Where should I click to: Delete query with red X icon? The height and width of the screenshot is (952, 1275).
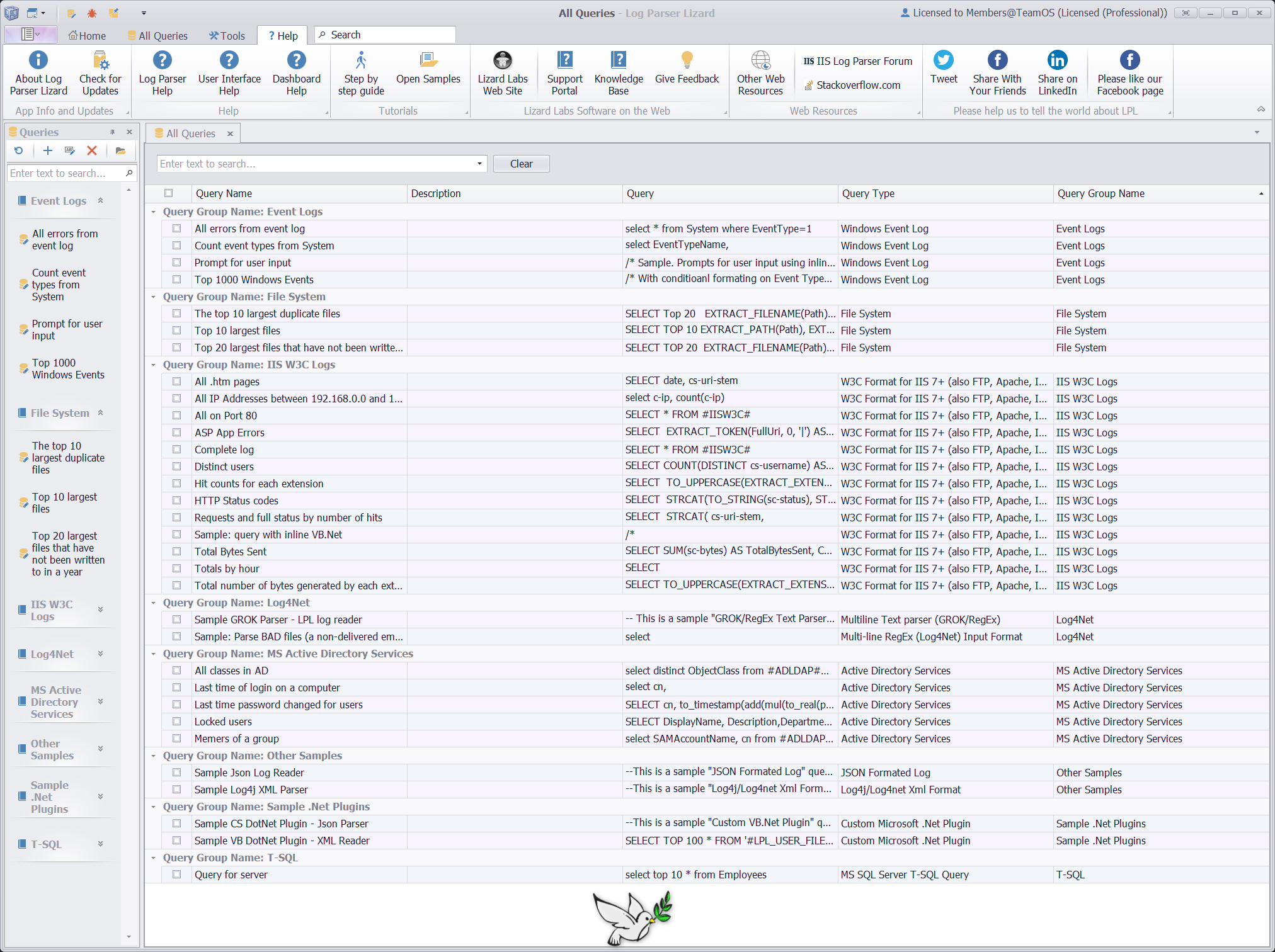92,150
